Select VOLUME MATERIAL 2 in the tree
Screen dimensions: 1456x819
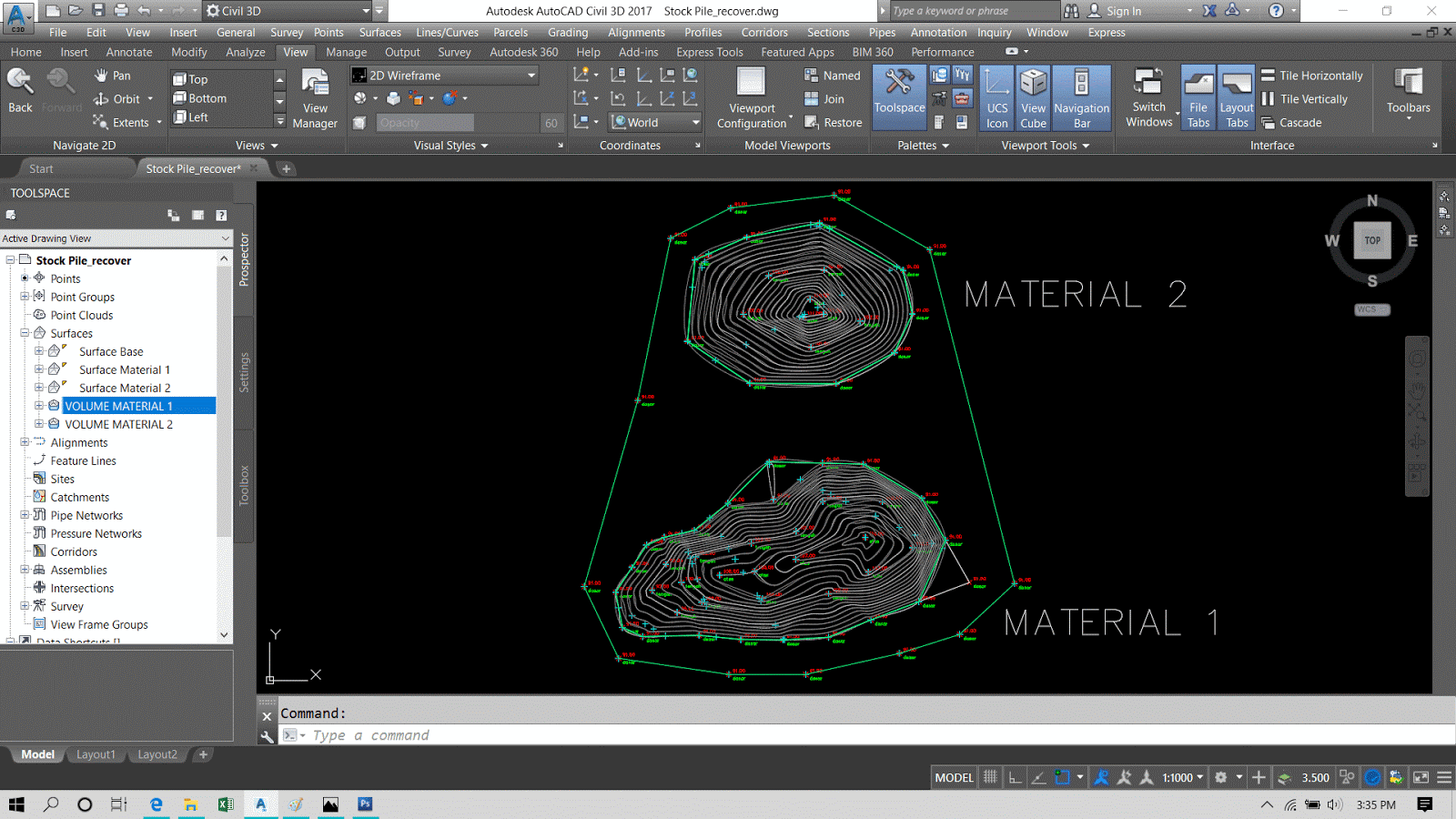pyautogui.click(x=118, y=424)
